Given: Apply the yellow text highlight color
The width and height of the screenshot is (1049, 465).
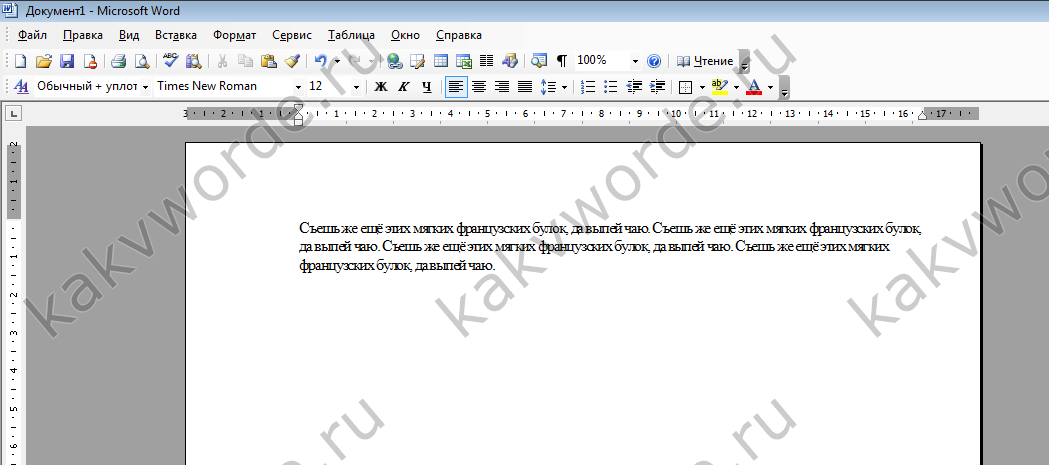Looking at the screenshot, I should pyautogui.click(x=719, y=87).
